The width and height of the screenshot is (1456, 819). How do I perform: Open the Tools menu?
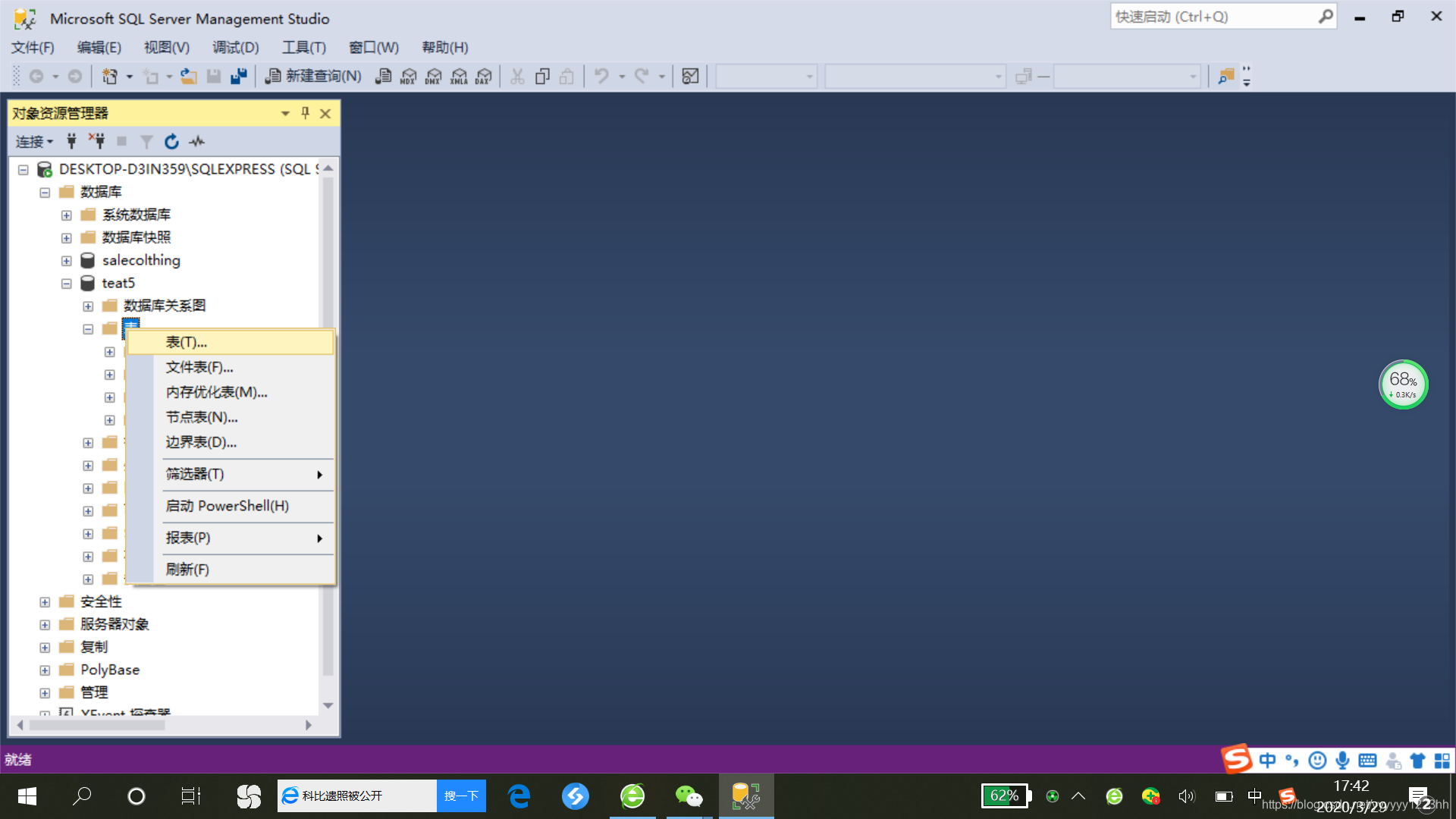point(304,47)
